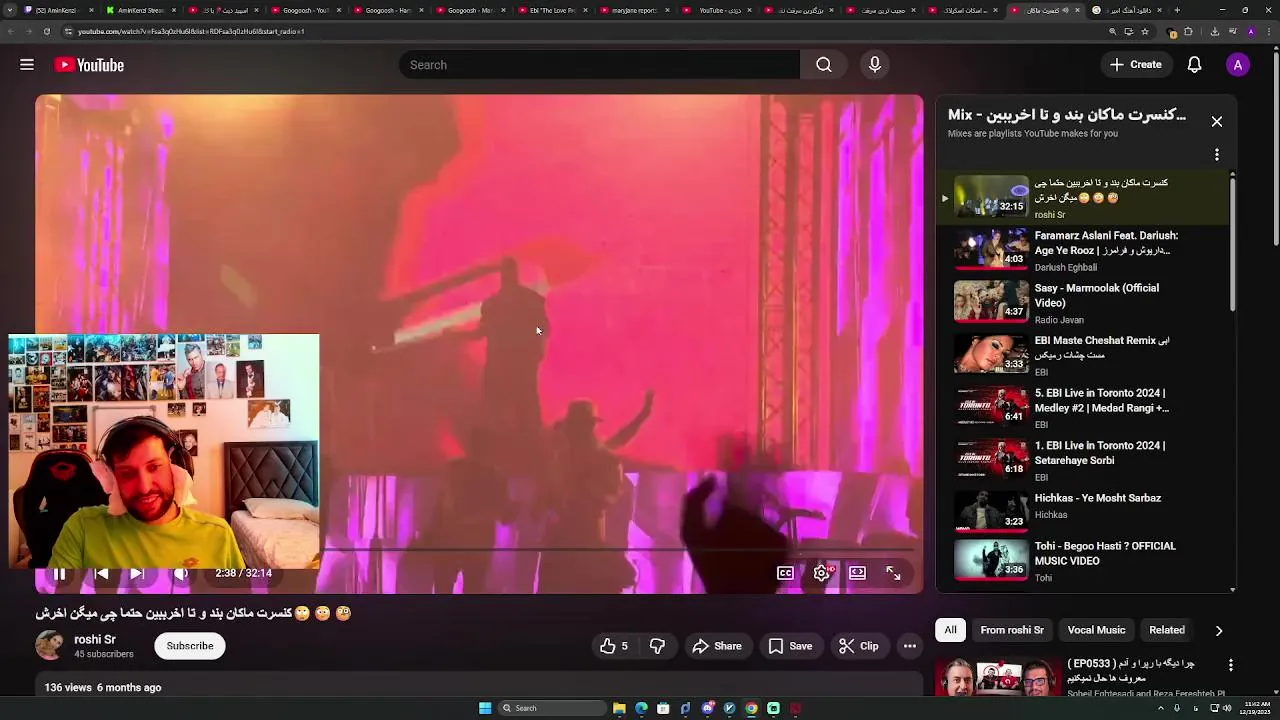
Task: Select the From roshi Sr chip
Action: [x=1012, y=630]
